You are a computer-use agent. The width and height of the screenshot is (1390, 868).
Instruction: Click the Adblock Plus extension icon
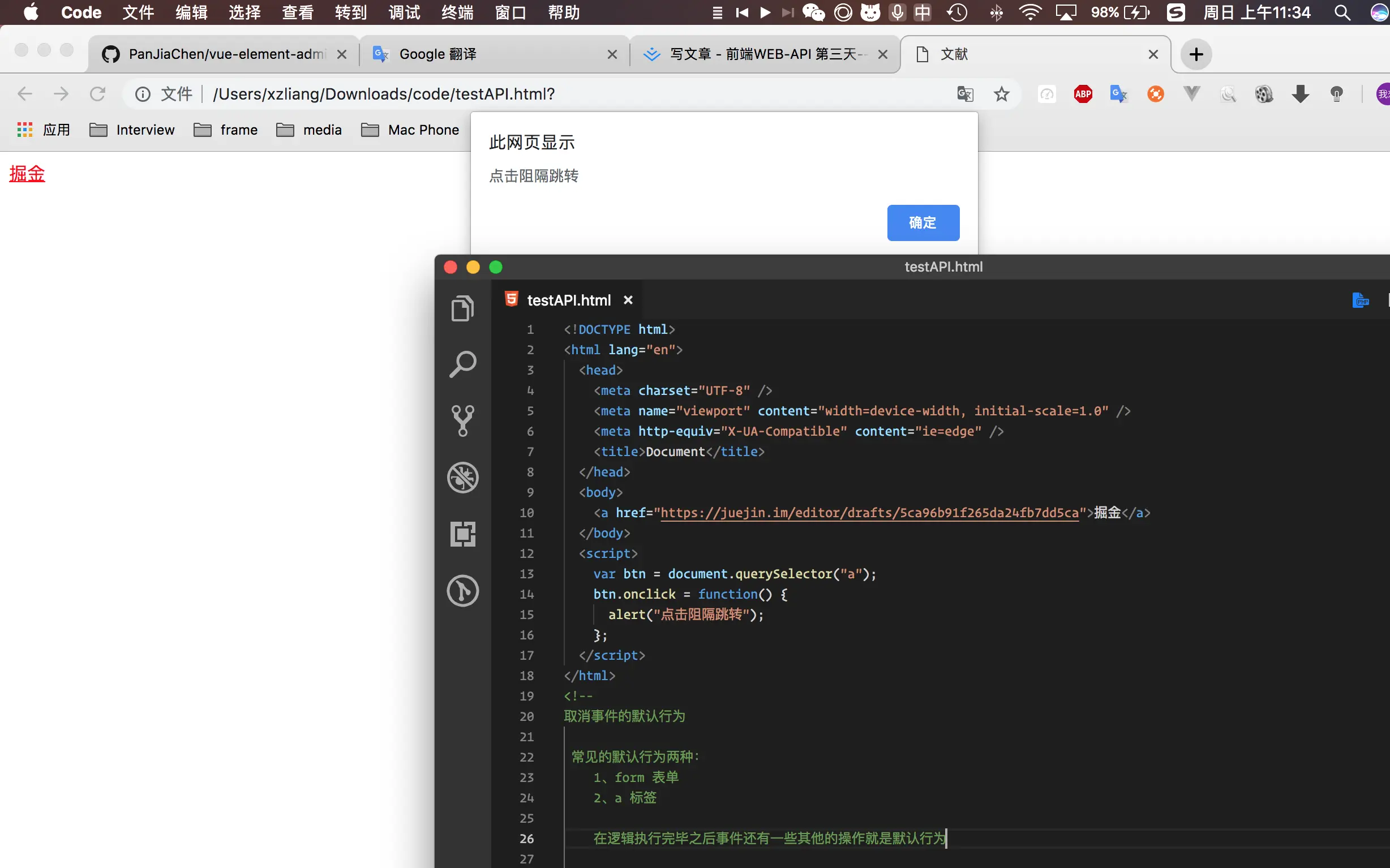tap(1083, 94)
